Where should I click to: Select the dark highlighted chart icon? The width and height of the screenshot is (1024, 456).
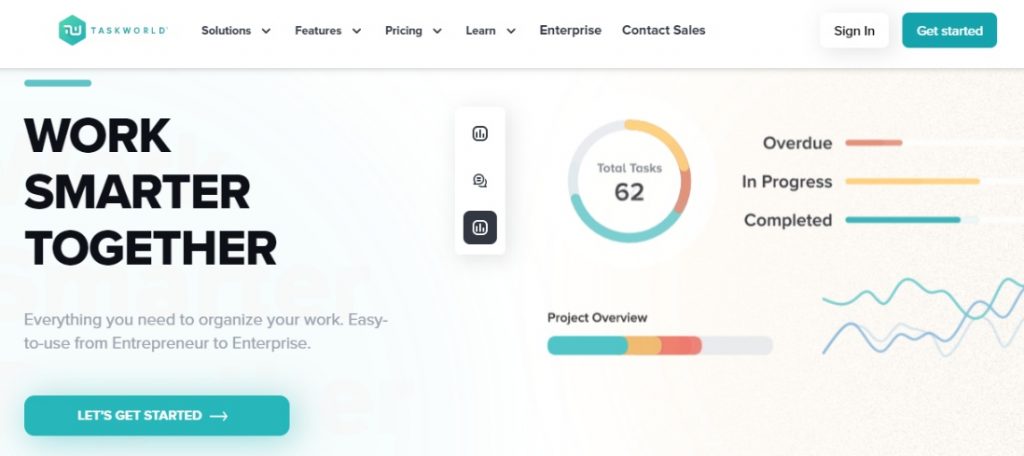pyautogui.click(x=480, y=228)
